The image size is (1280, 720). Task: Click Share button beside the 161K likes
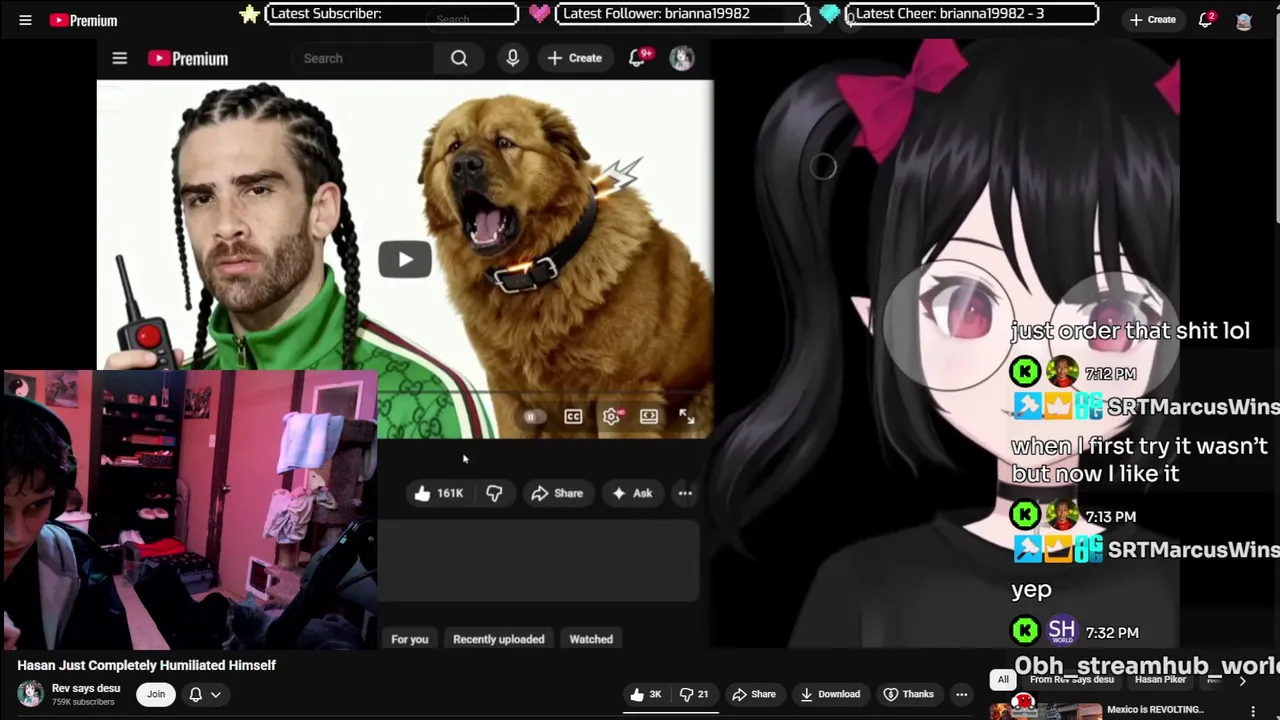pos(557,493)
